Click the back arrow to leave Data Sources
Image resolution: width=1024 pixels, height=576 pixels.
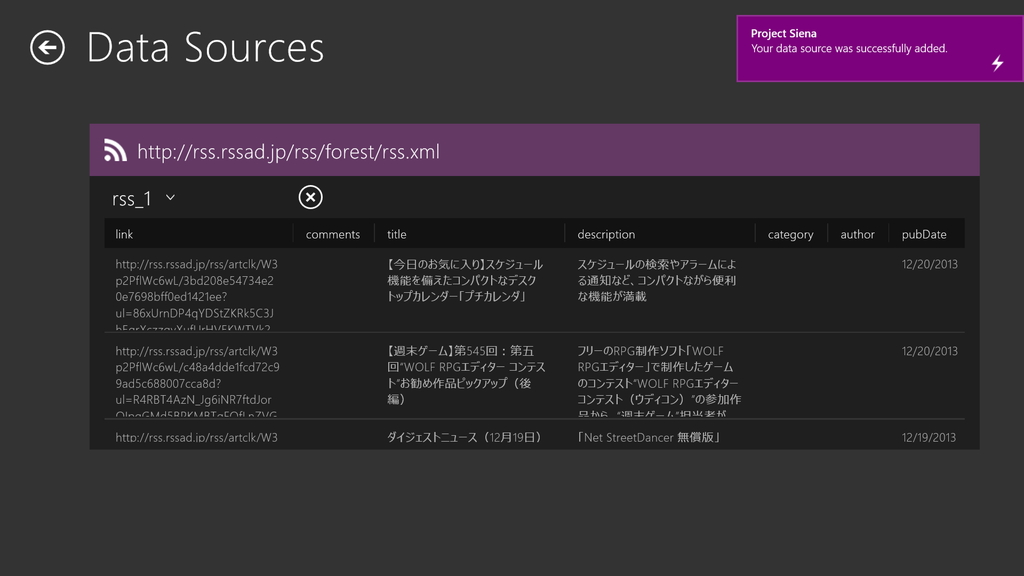[x=47, y=47]
